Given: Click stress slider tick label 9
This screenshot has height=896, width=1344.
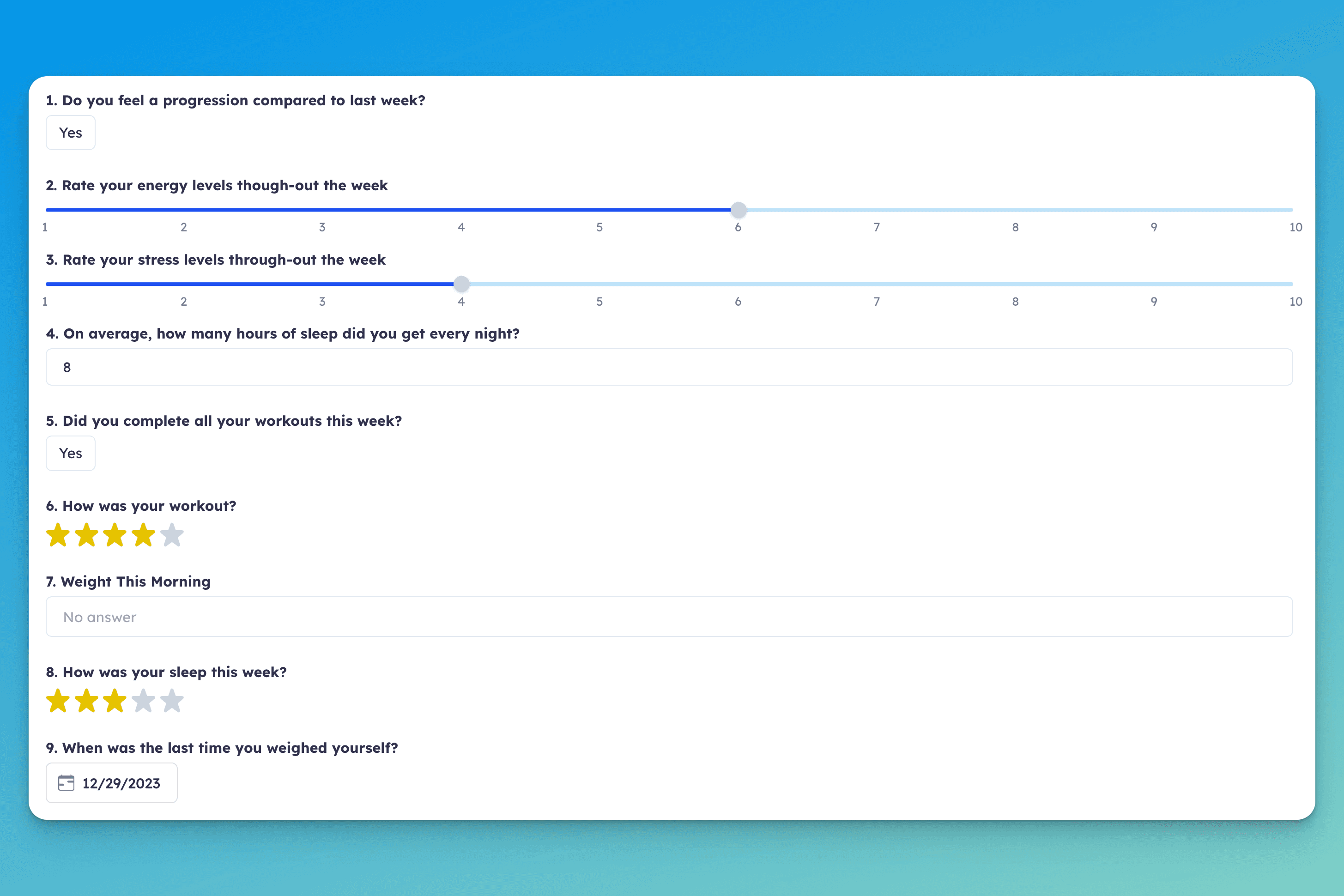Looking at the screenshot, I should [1154, 302].
